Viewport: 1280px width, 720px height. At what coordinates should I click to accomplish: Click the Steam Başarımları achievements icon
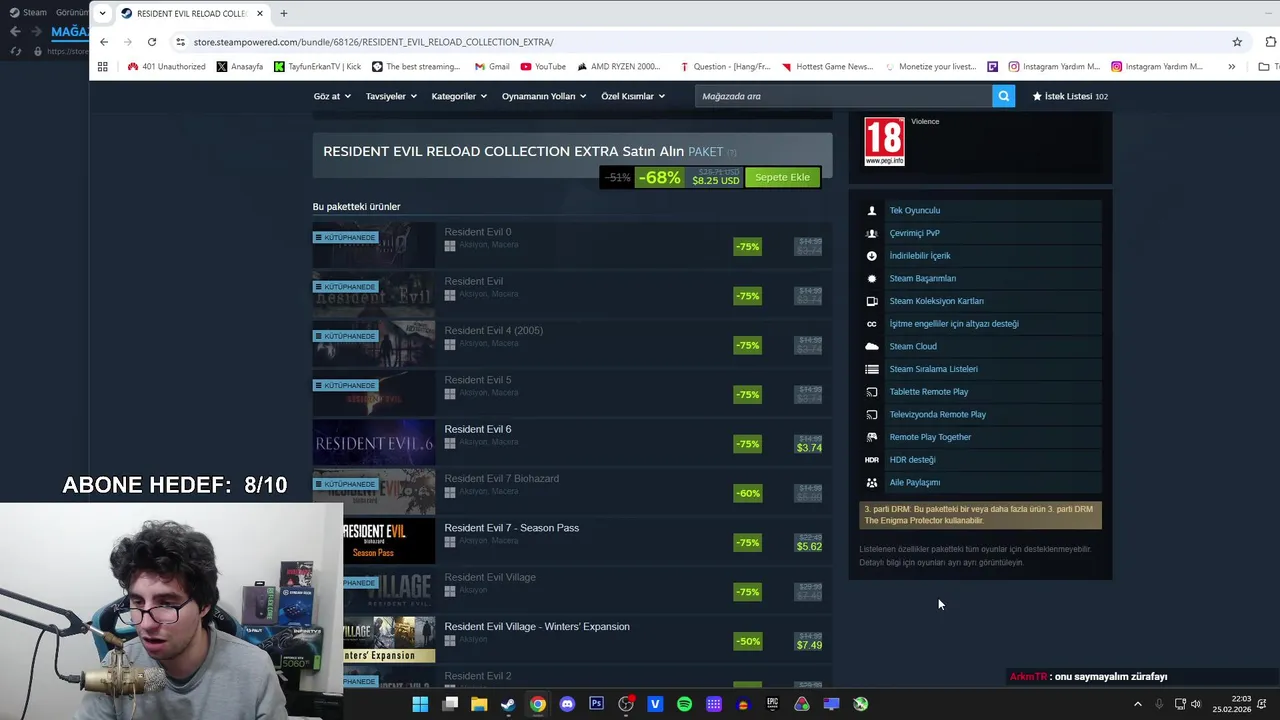point(872,279)
